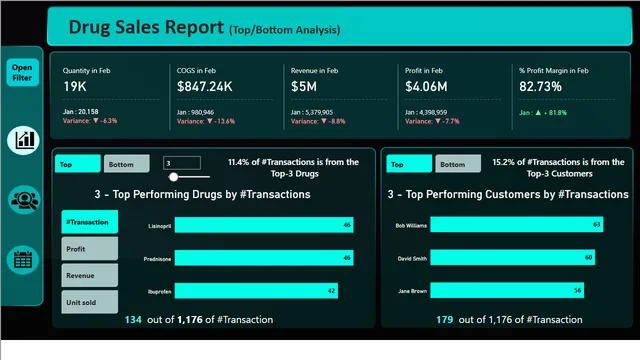Click the Jan : 980,946 COGS text

pyautogui.click(x=196, y=112)
